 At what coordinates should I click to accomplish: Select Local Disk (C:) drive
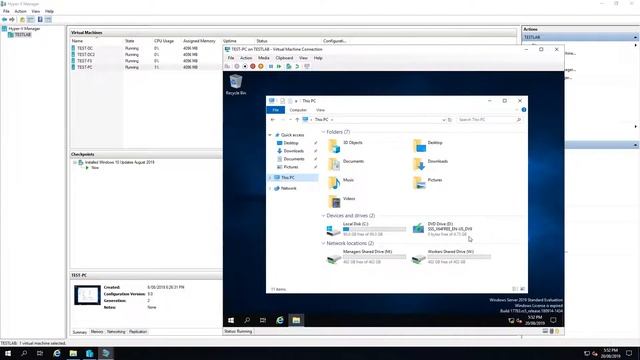click(x=367, y=229)
